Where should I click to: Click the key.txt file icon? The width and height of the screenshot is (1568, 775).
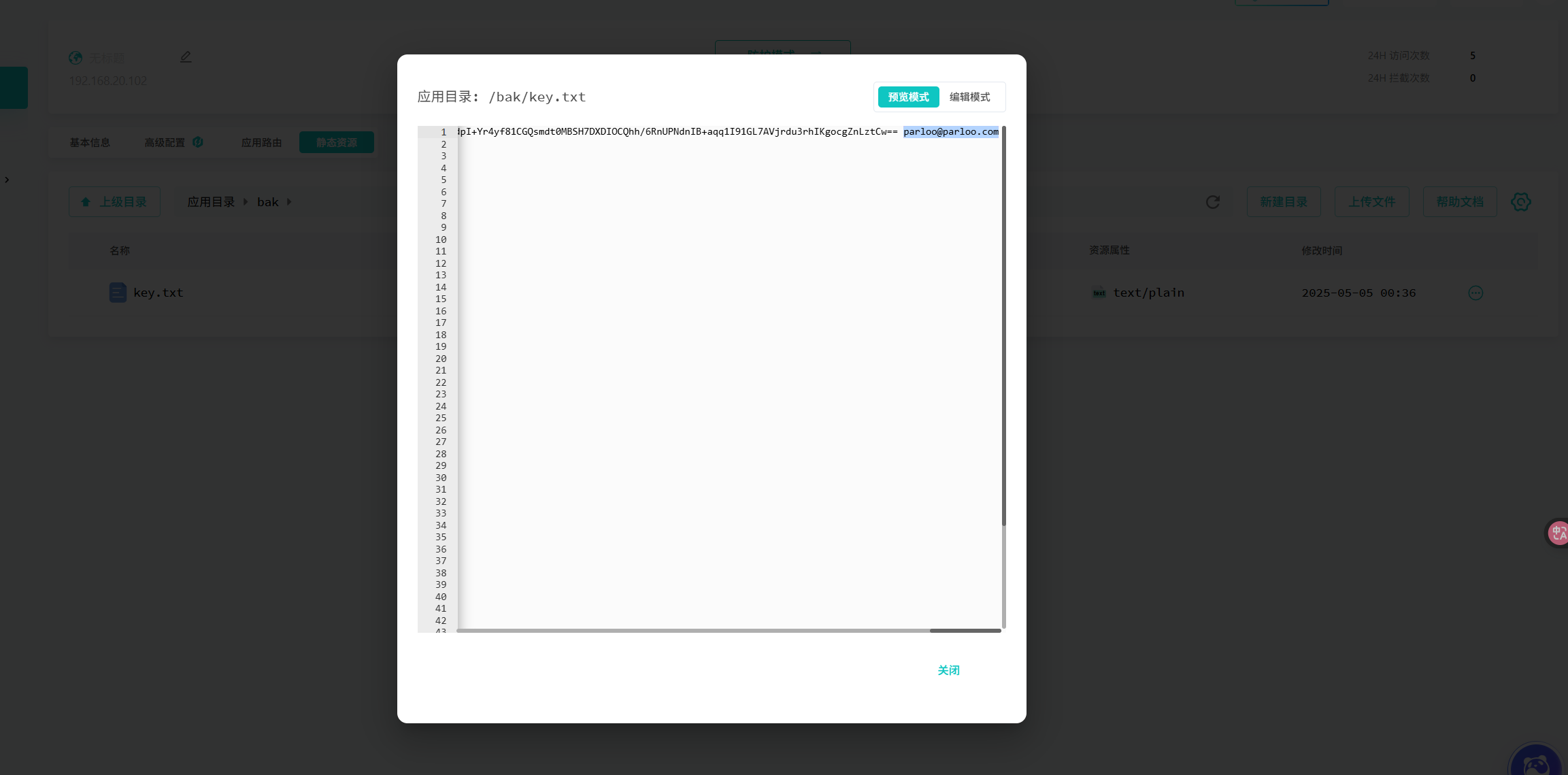(x=118, y=293)
